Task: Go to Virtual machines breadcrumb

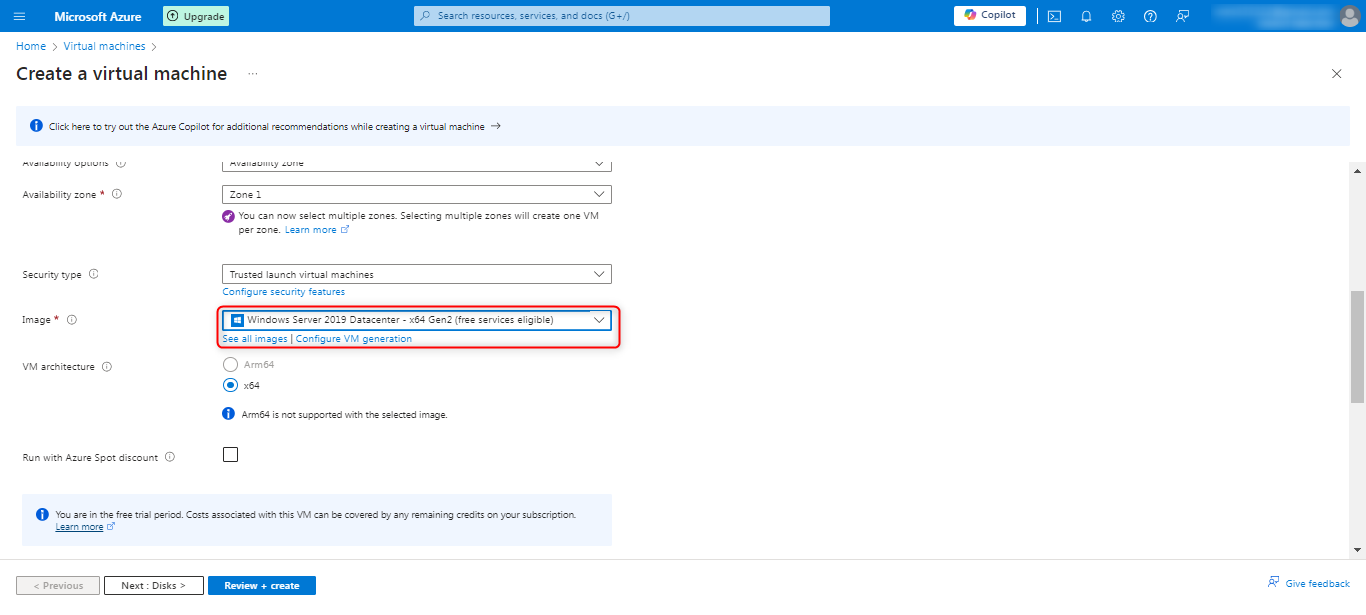Action: (x=104, y=46)
